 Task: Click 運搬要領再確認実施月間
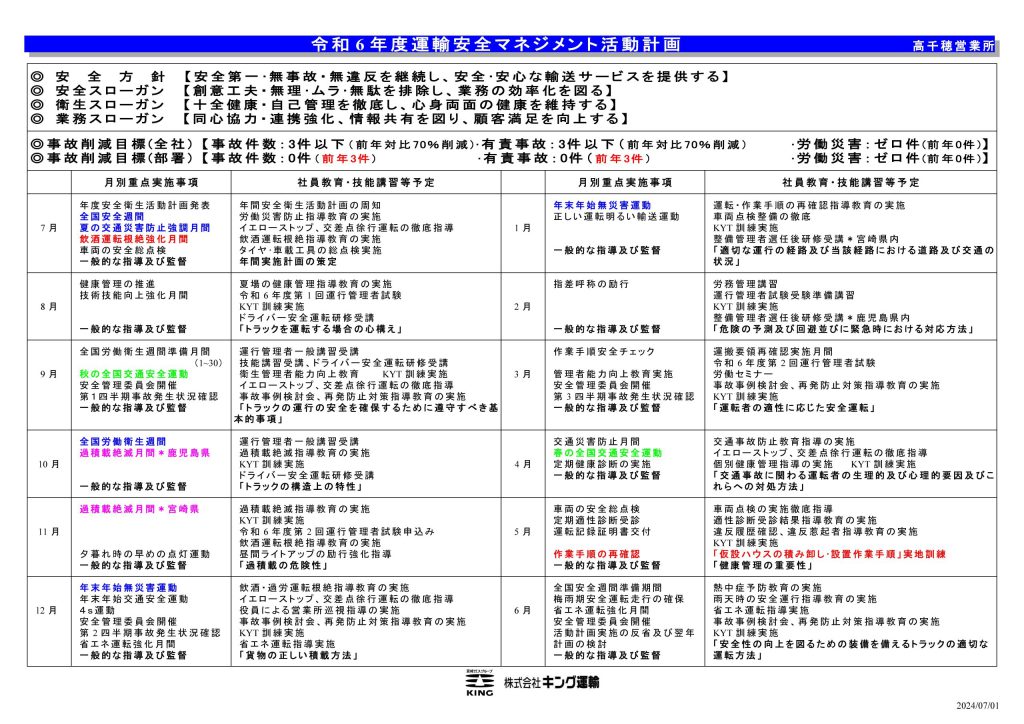[773, 351]
